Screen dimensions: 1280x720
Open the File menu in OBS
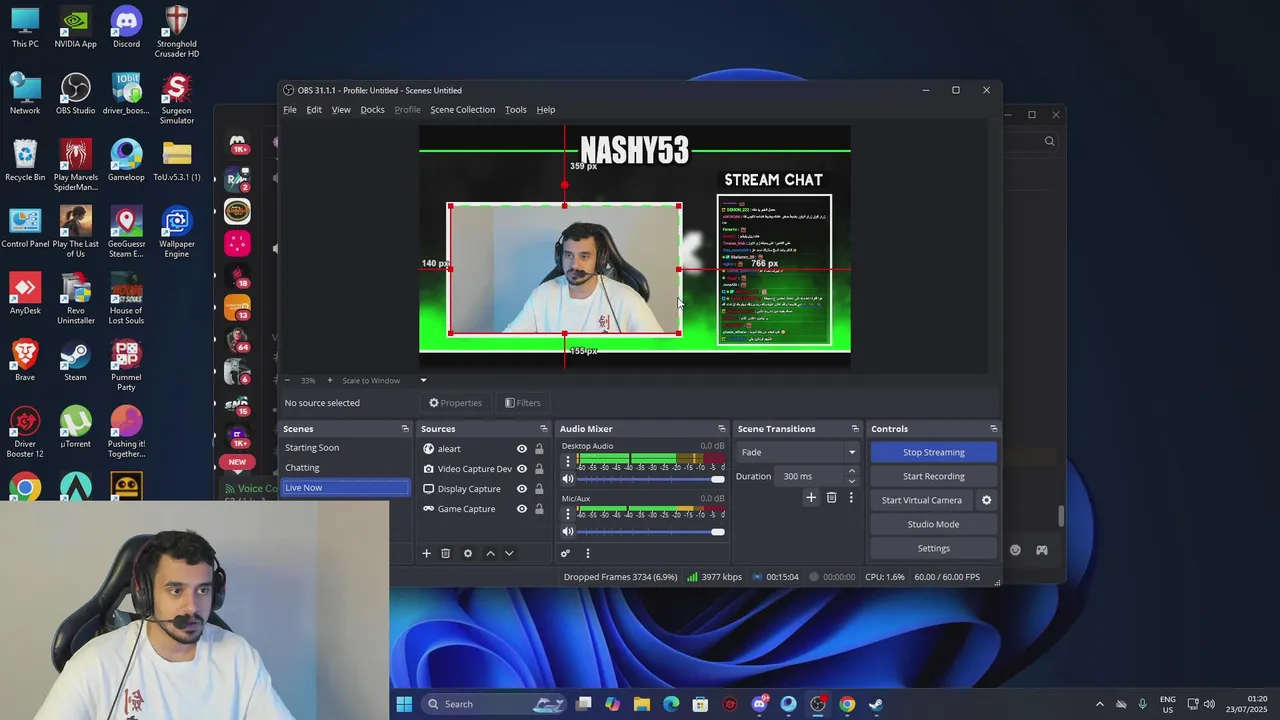pos(290,110)
